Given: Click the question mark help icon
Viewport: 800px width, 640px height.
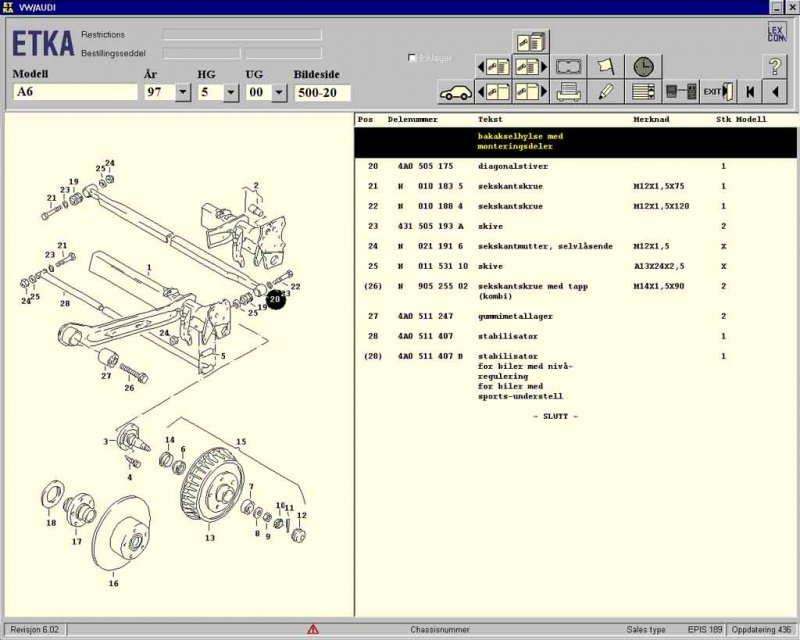Looking at the screenshot, I should (774, 67).
